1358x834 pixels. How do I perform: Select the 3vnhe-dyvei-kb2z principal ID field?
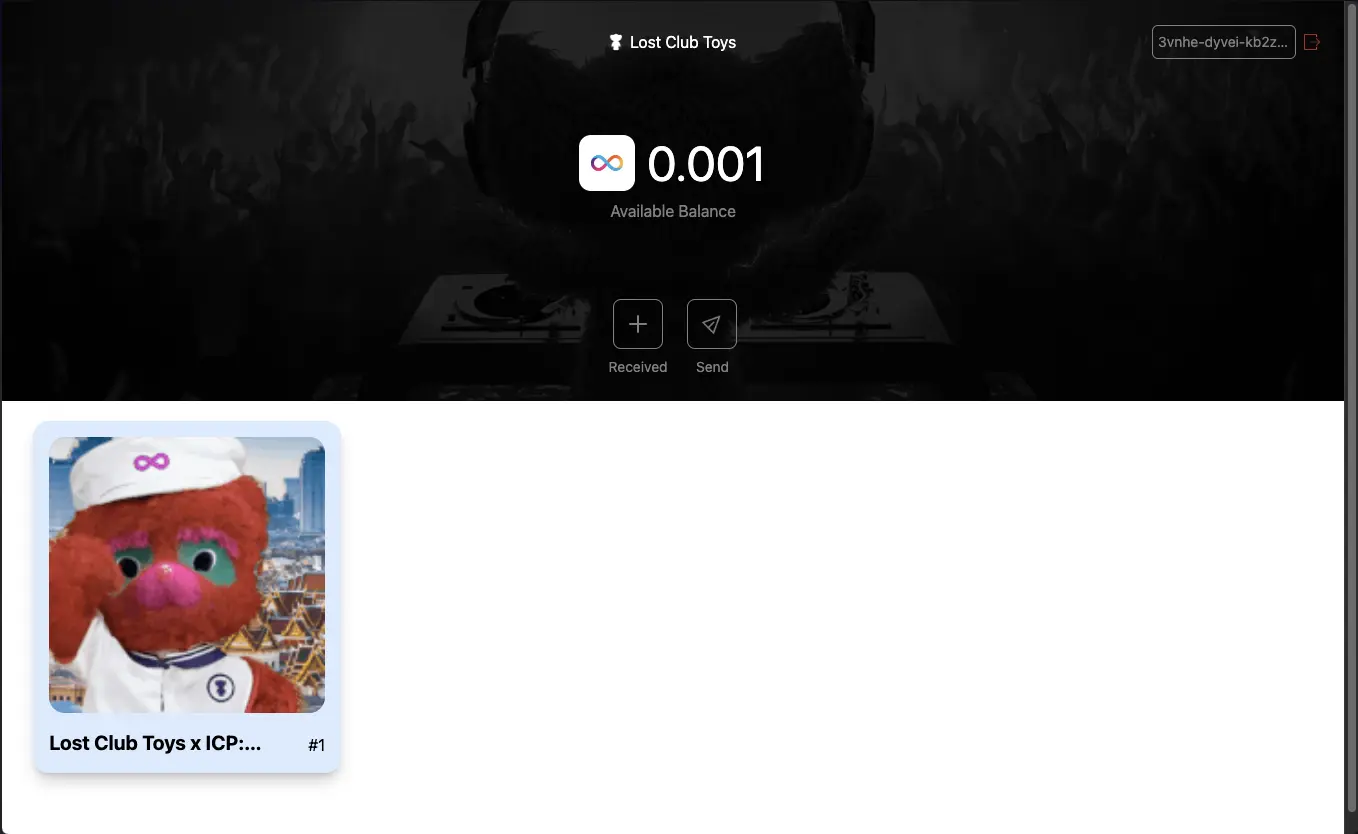click(1223, 42)
